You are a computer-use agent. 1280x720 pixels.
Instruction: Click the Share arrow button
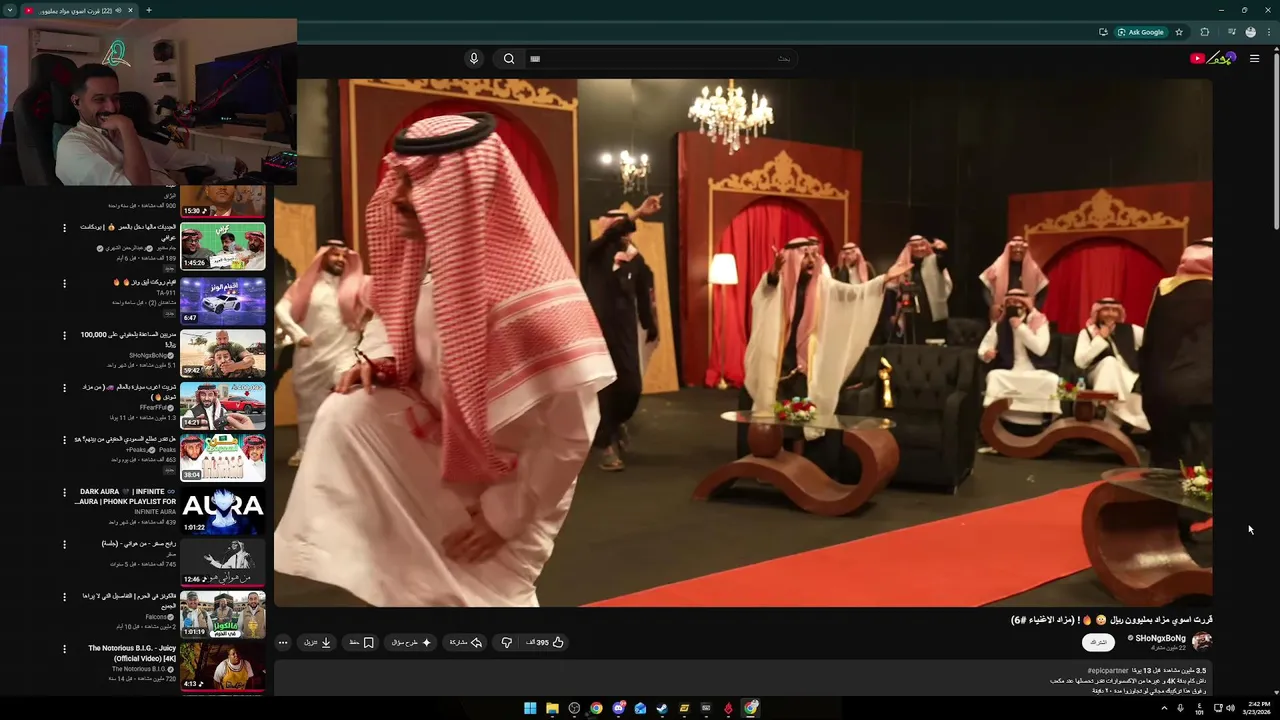(x=466, y=642)
